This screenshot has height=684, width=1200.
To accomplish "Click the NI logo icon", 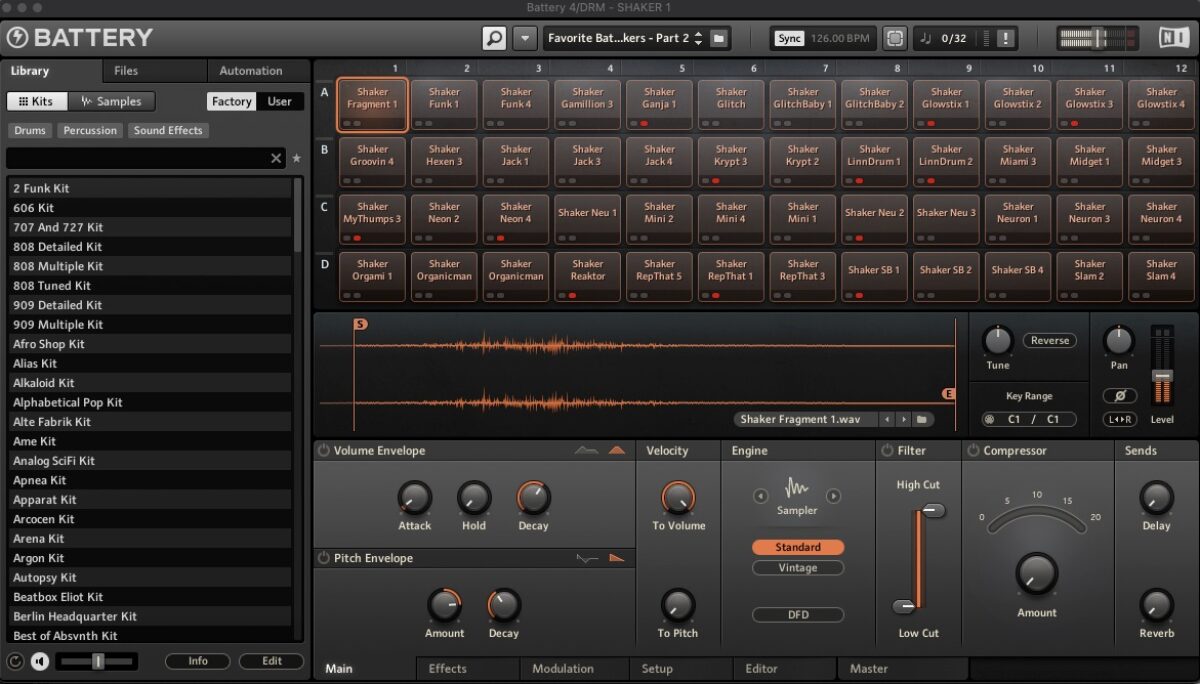I will point(1174,38).
